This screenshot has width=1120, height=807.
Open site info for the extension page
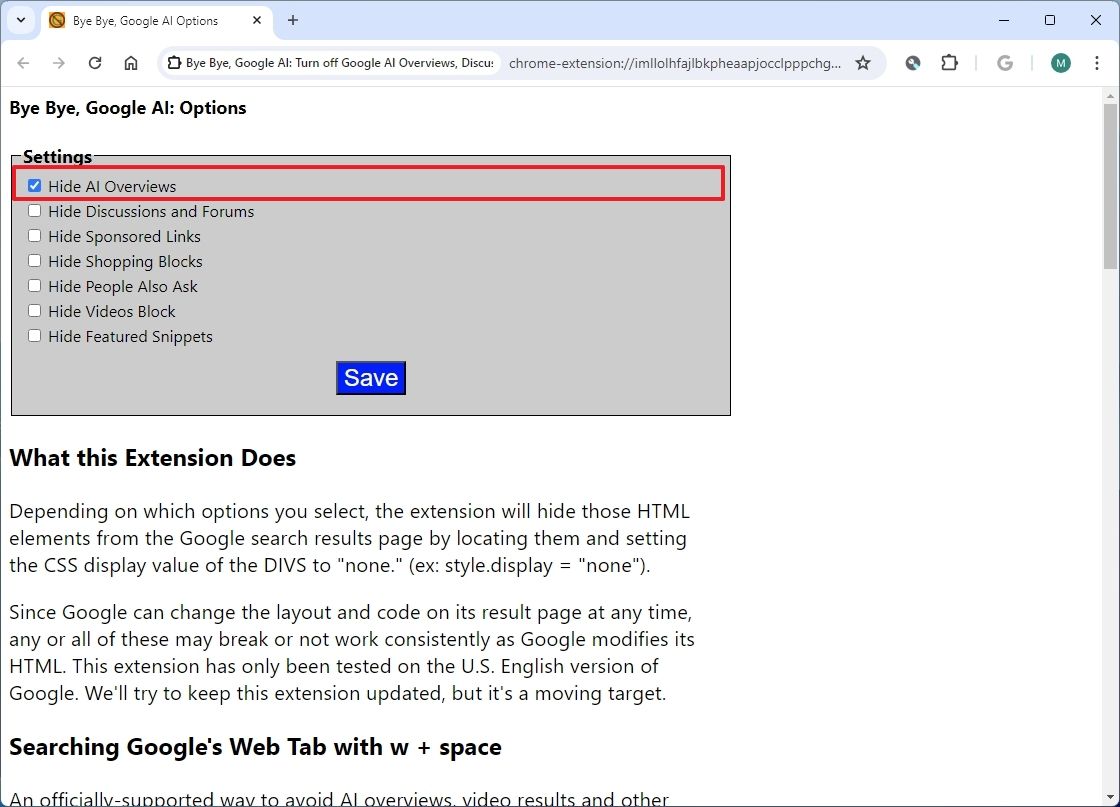click(174, 62)
